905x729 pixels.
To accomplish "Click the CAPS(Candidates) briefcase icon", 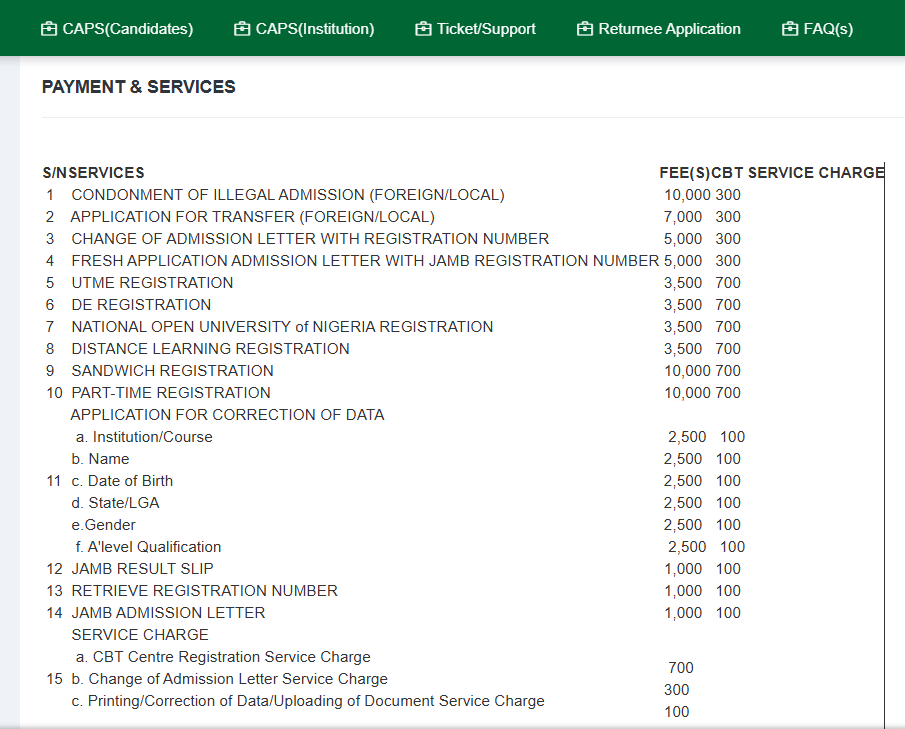I will (x=47, y=28).
